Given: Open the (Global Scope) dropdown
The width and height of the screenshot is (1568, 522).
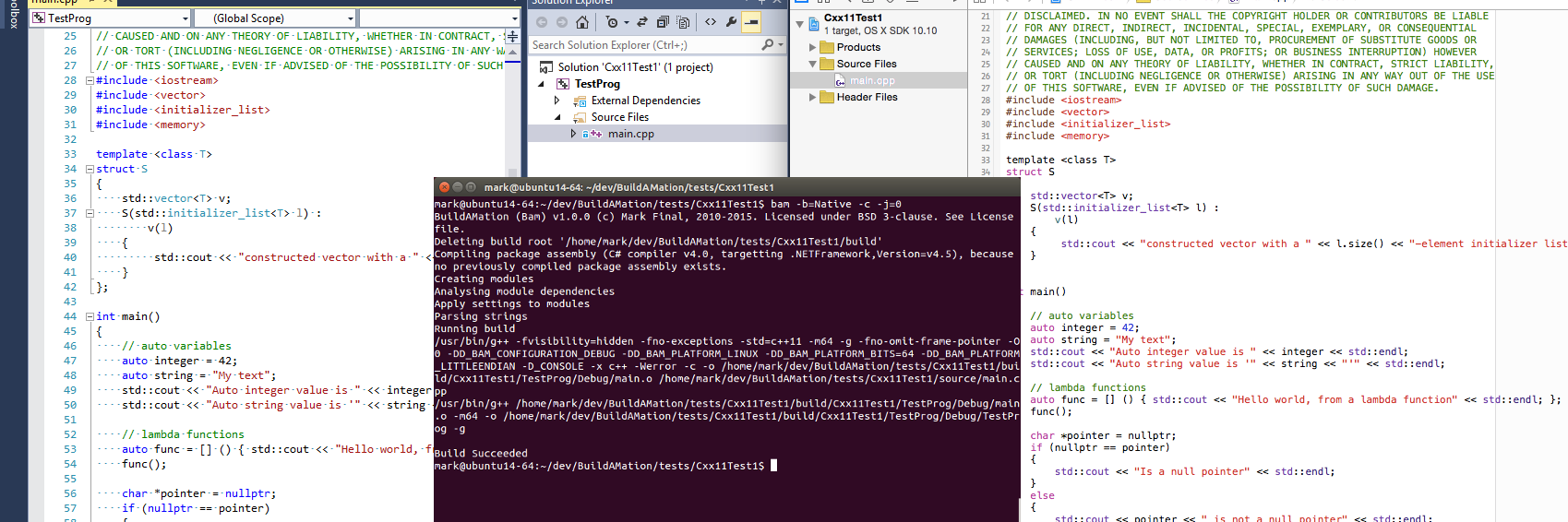Looking at the screenshot, I should [275, 18].
